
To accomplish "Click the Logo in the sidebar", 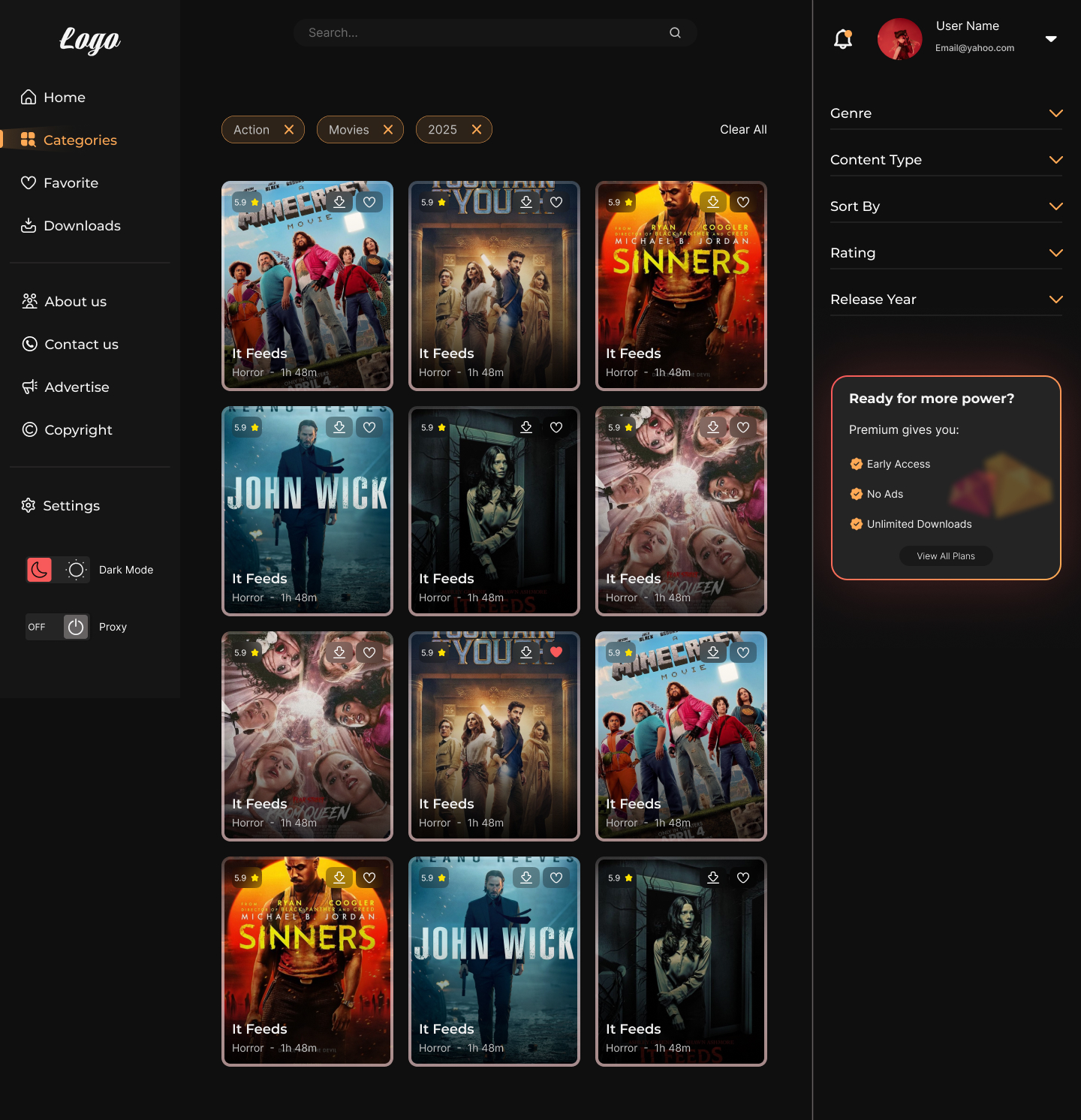I will click(90, 40).
